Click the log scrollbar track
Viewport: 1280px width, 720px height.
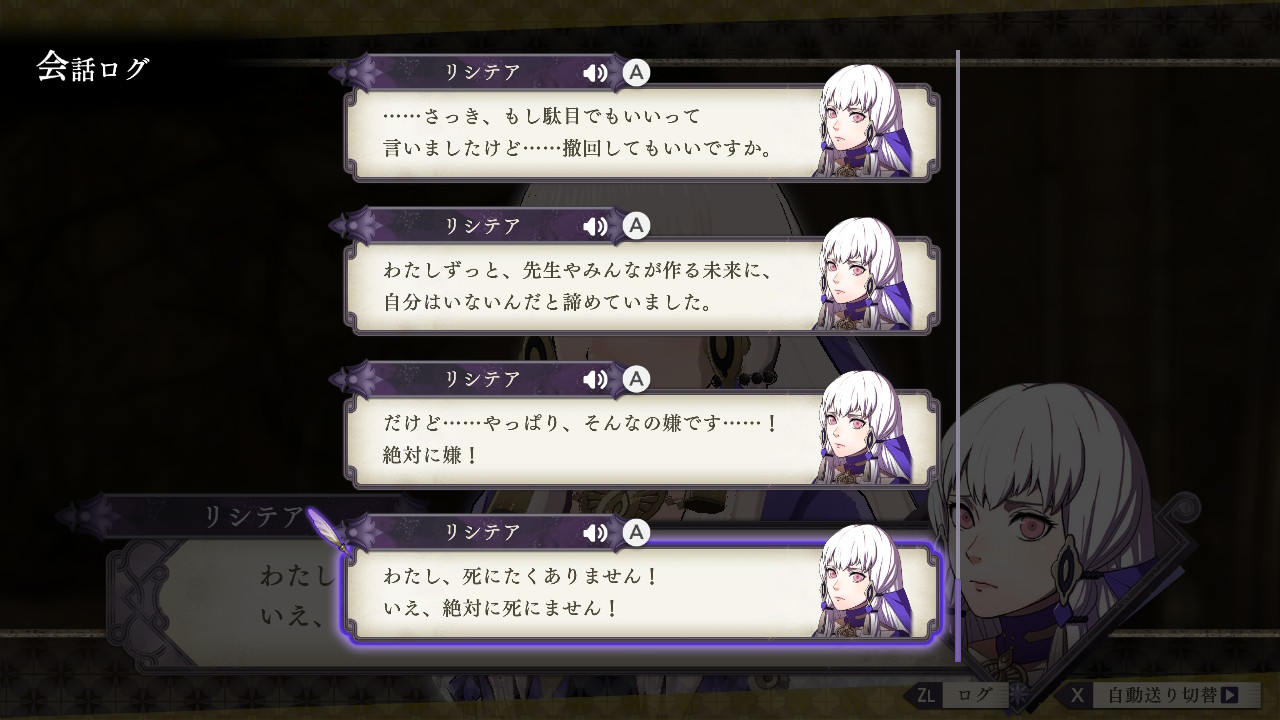(x=958, y=355)
